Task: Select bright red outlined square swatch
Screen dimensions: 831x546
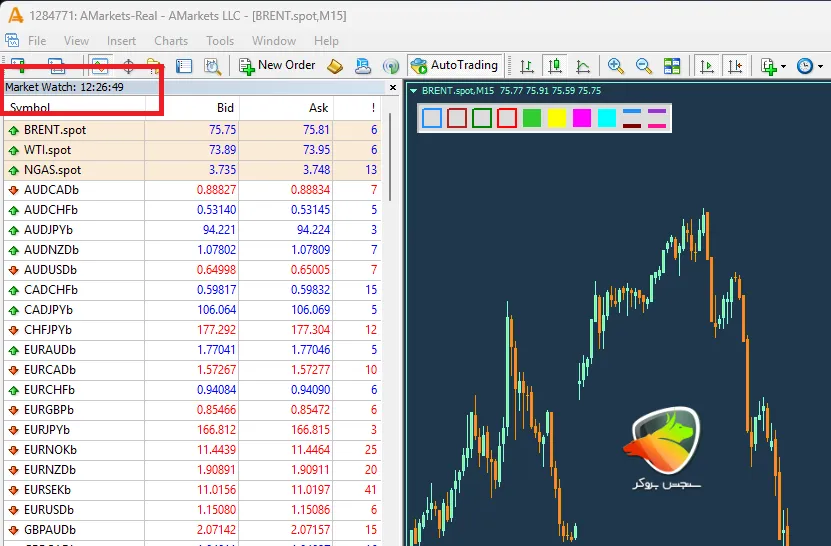Action: pos(507,118)
